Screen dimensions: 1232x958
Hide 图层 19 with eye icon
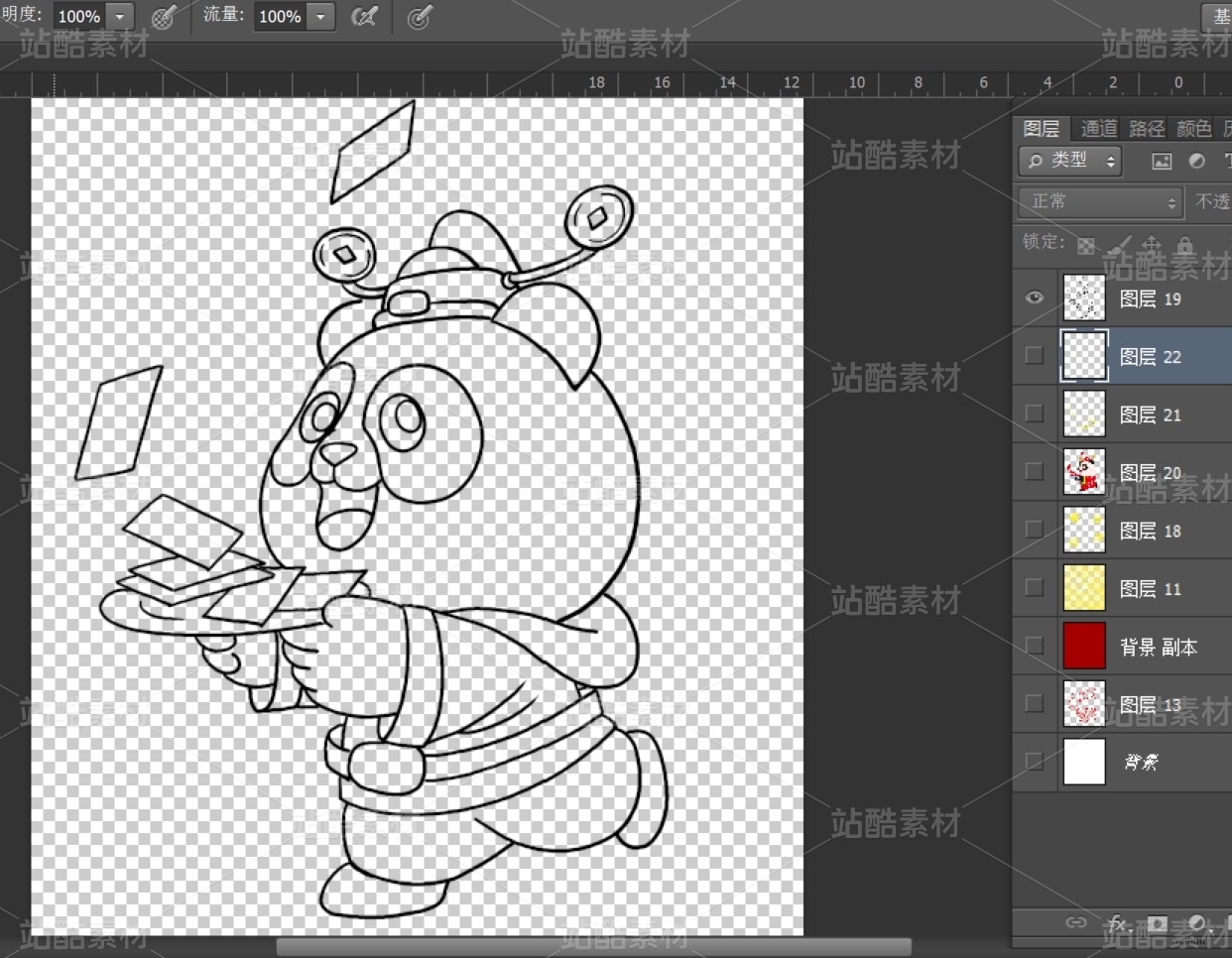1035,298
